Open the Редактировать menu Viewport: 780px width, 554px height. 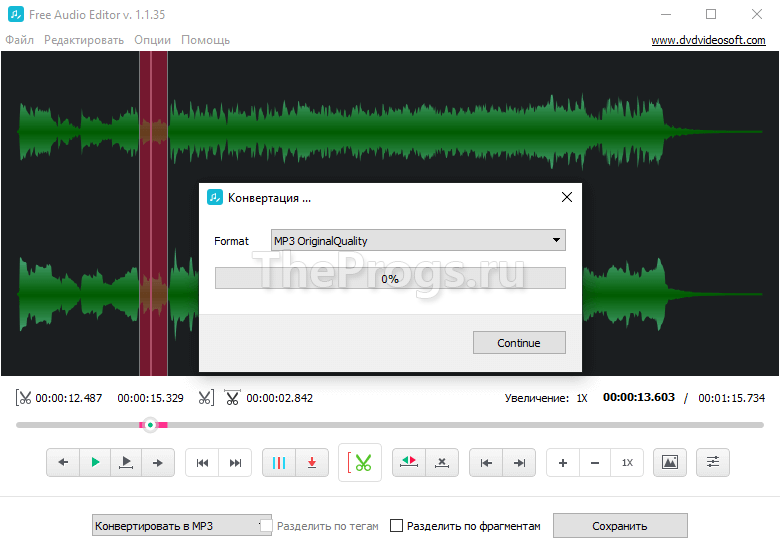(x=84, y=40)
